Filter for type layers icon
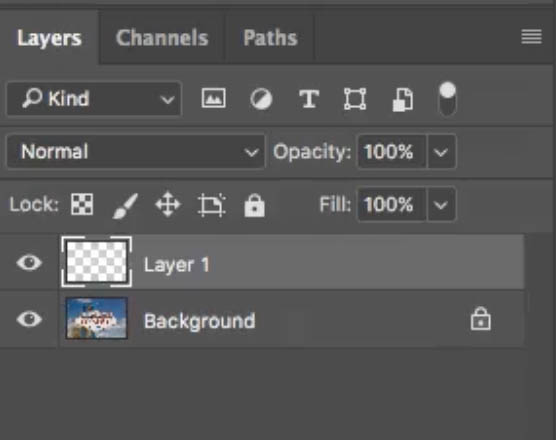Image resolution: width=556 pixels, height=440 pixels. pyautogui.click(x=309, y=99)
